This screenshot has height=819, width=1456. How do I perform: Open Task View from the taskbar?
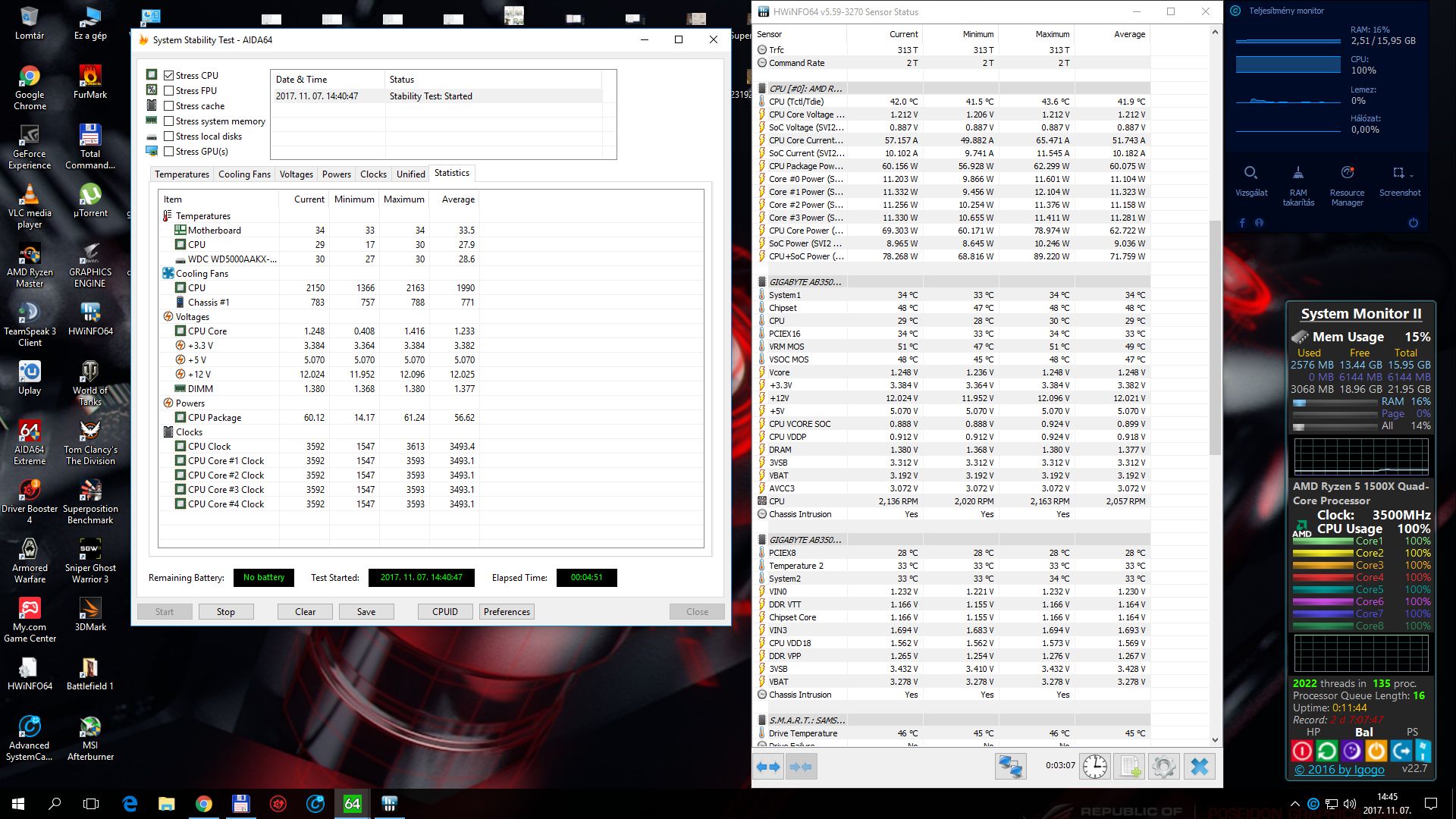pyautogui.click(x=91, y=804)
